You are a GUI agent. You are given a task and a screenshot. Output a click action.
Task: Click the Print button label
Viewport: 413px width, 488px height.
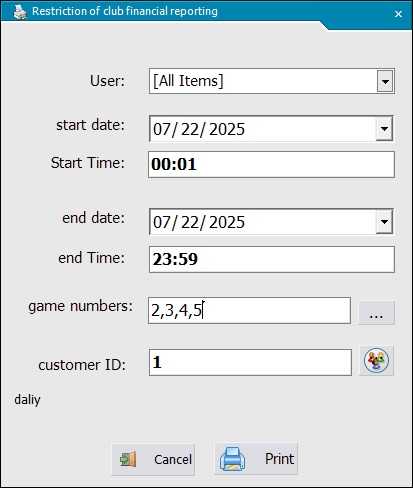[x=279, y=459]
